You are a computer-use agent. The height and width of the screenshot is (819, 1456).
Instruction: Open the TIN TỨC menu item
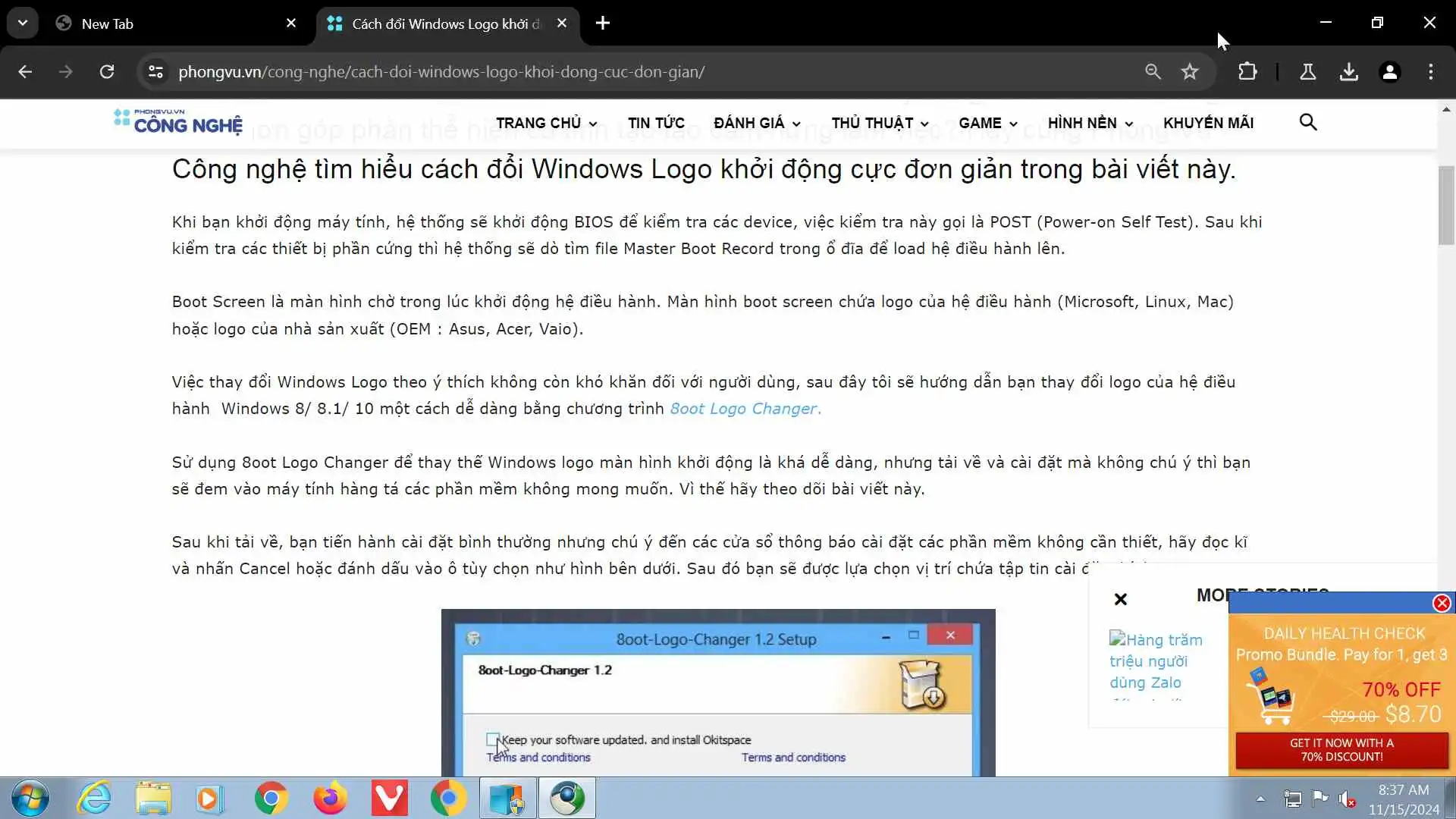656,123
